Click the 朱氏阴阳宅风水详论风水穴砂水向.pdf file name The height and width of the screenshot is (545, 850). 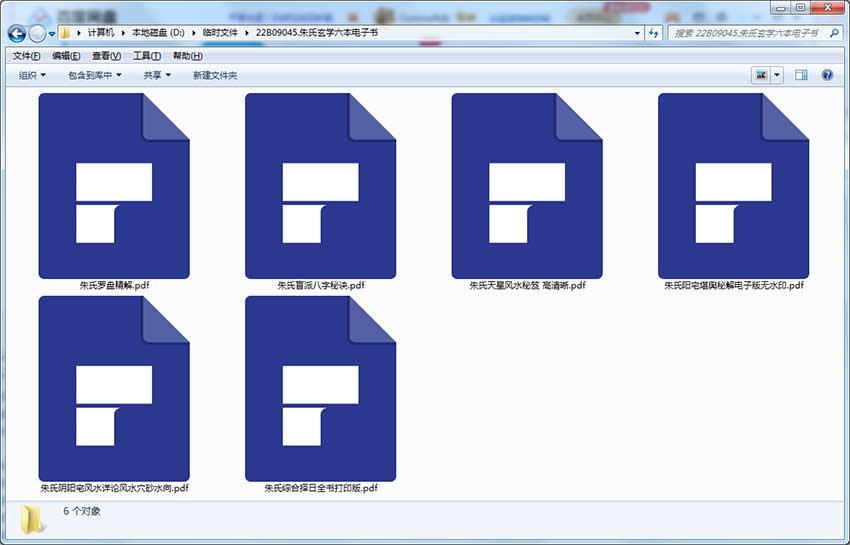click(x=114, y=488)
